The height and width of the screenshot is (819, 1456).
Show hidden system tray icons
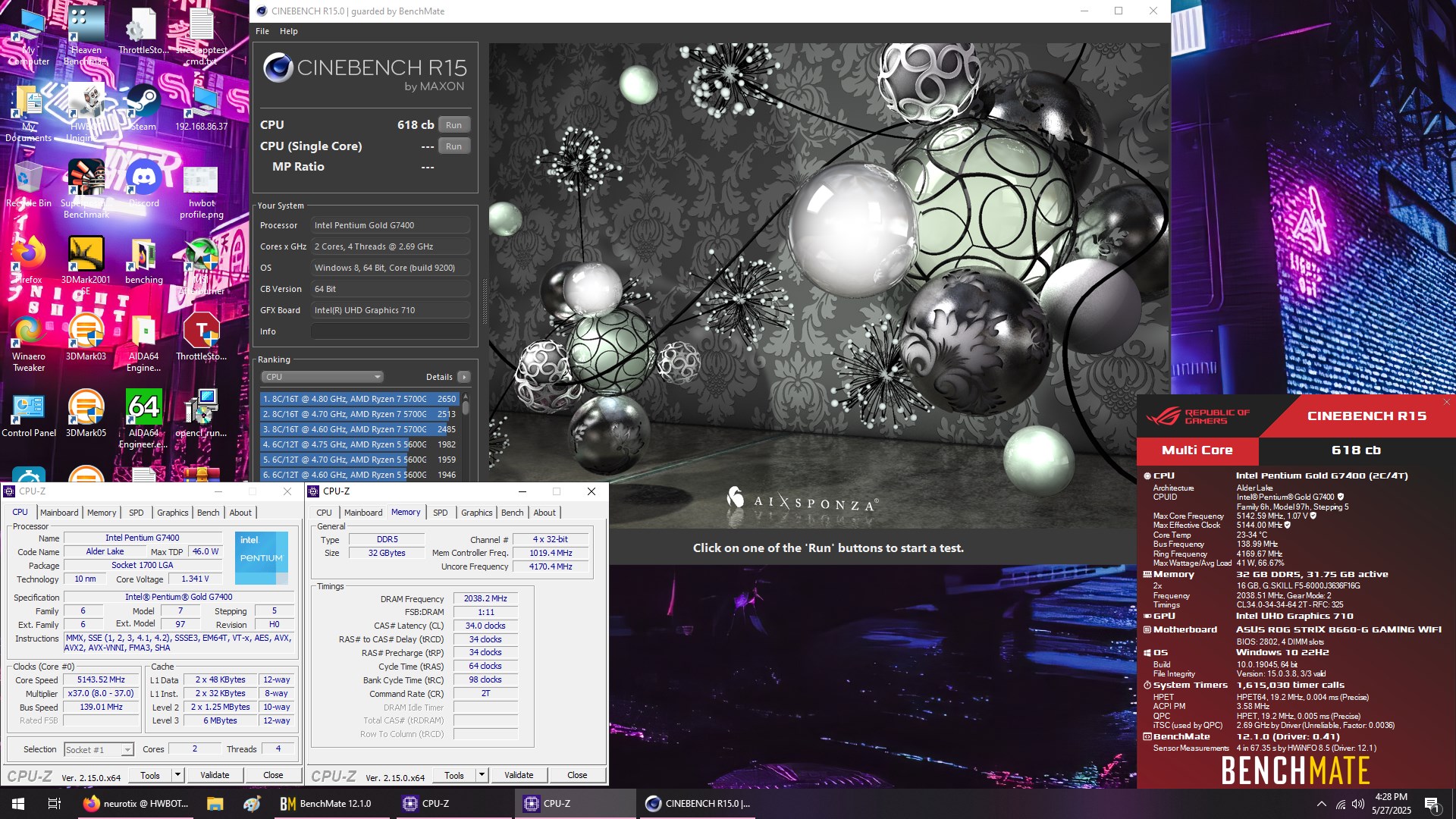(1321, 804)
